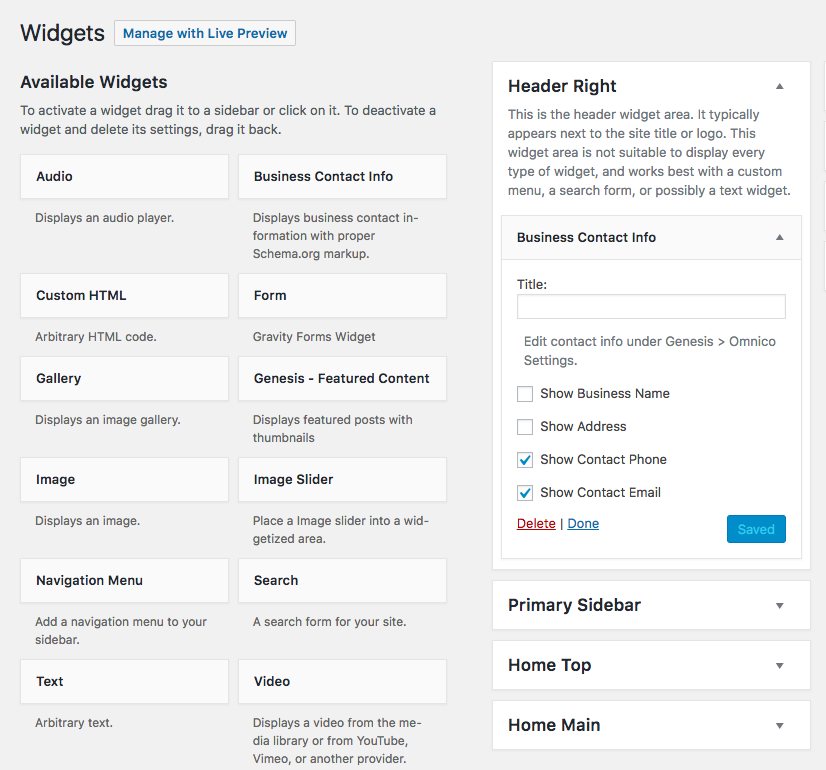Uncheck Show Contact Phone
Screen dimensions: 826x770
525,460
